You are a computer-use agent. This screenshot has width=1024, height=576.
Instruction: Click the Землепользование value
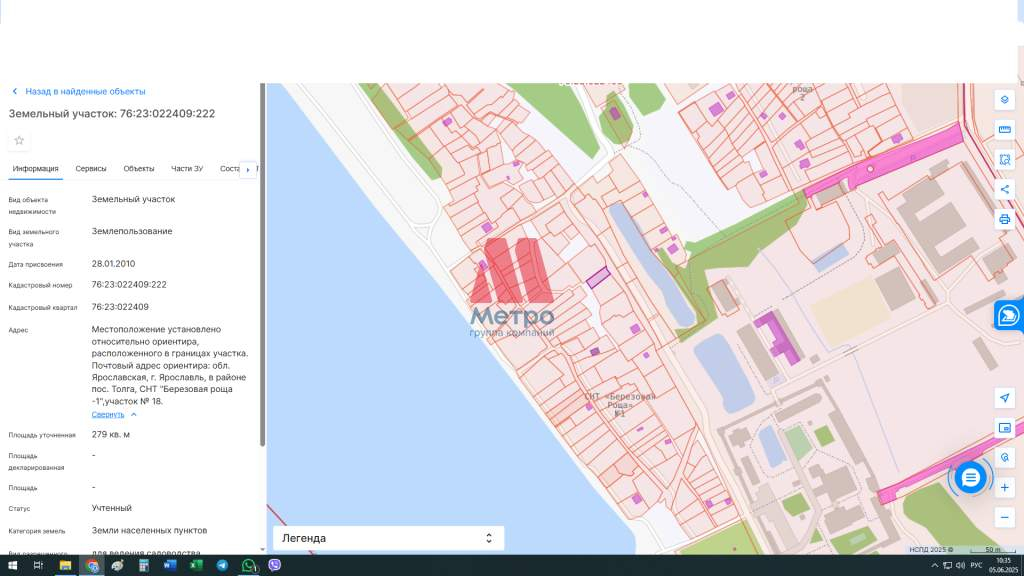pyautogui.click(x=132, y=231)
